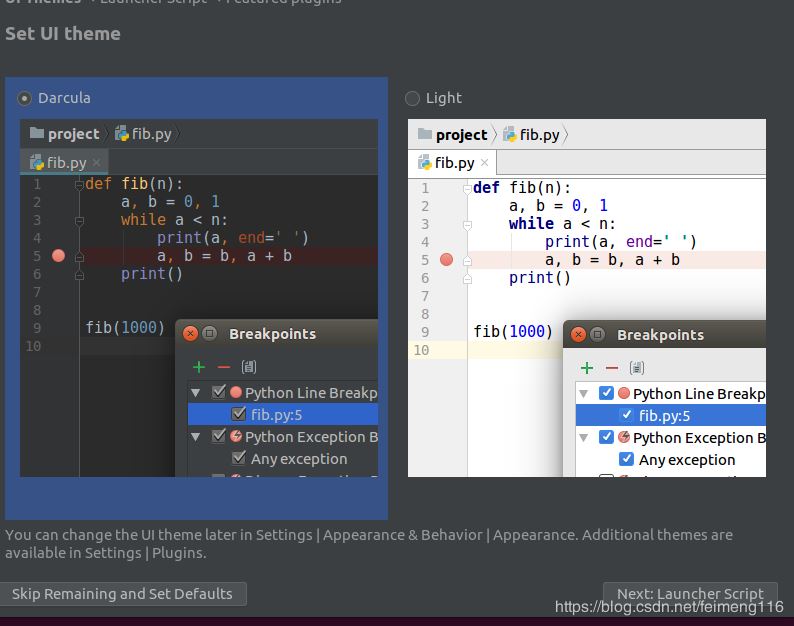Select the fib.py editor tab in Light preview
Screen dimensions: 794x626
click(x=446, y=162)
